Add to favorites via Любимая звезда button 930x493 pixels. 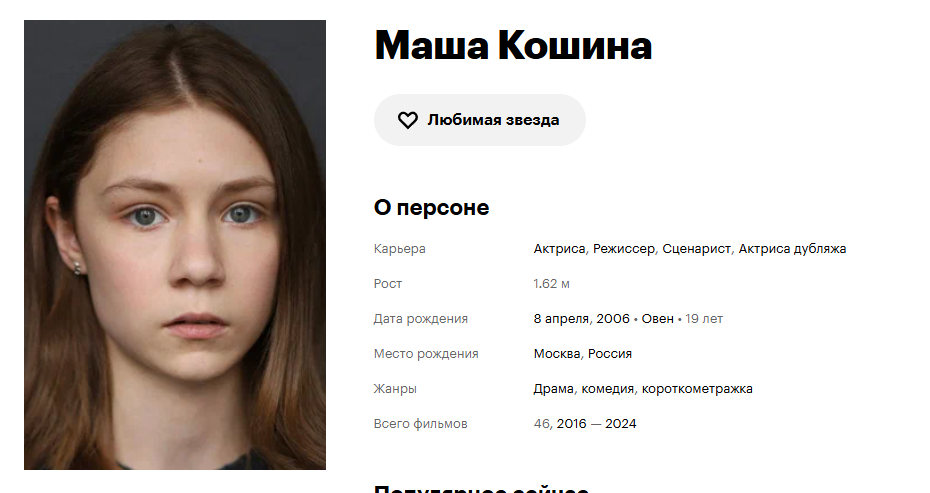(x=480, y=120)
